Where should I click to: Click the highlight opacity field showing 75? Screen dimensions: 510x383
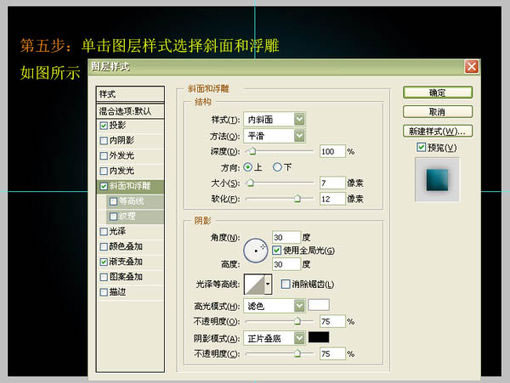click(332, 322)
